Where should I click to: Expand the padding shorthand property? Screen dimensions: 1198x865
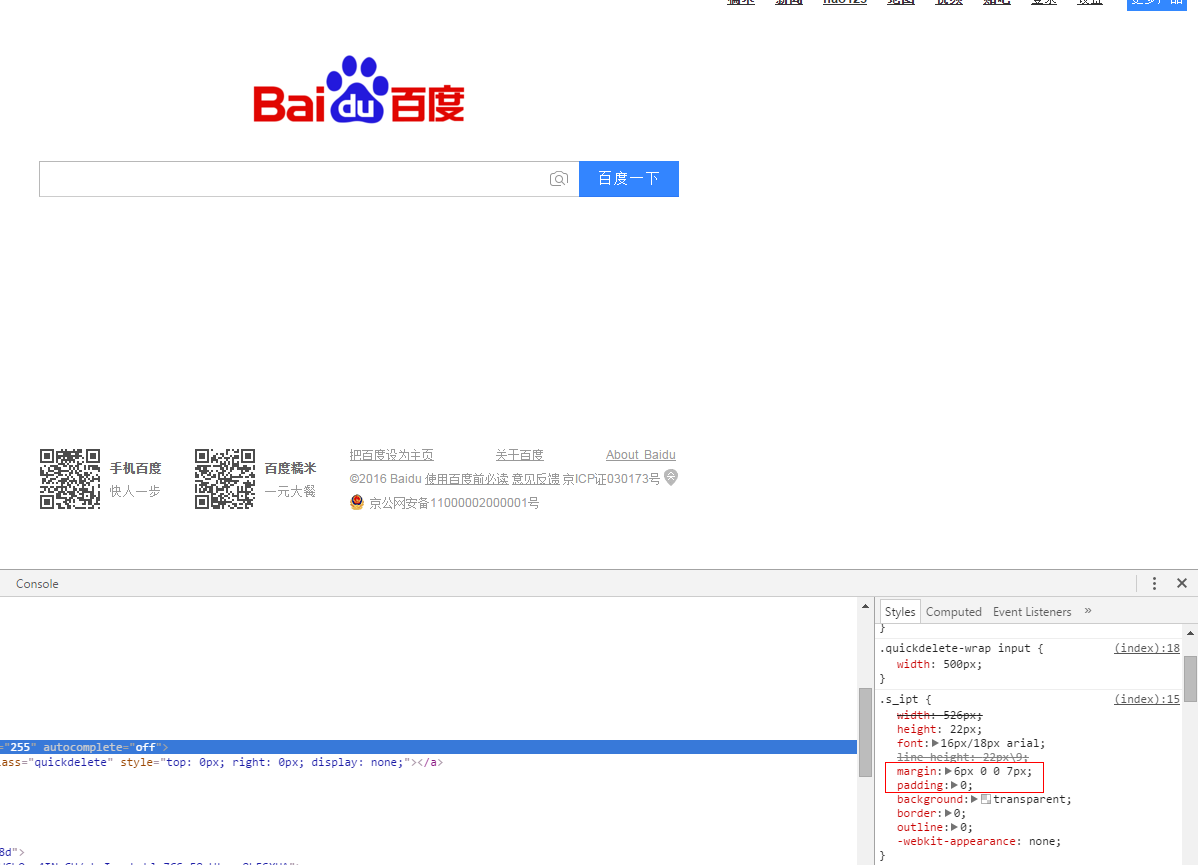coord(954,785)
